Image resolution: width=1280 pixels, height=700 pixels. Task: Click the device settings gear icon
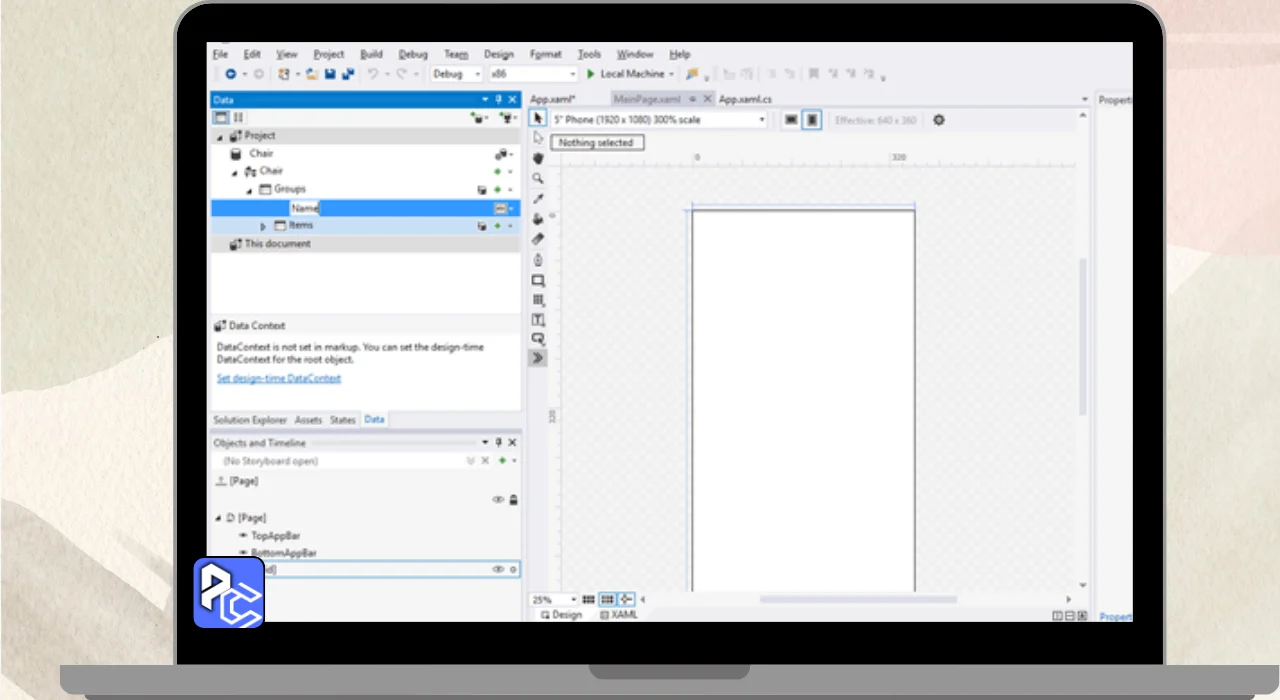tap(938, 120)
